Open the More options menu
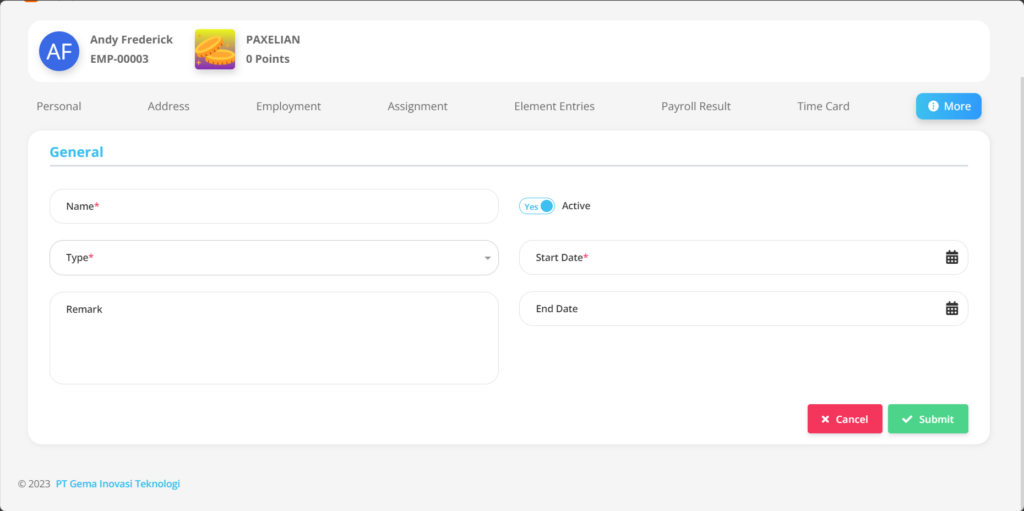 948,106
